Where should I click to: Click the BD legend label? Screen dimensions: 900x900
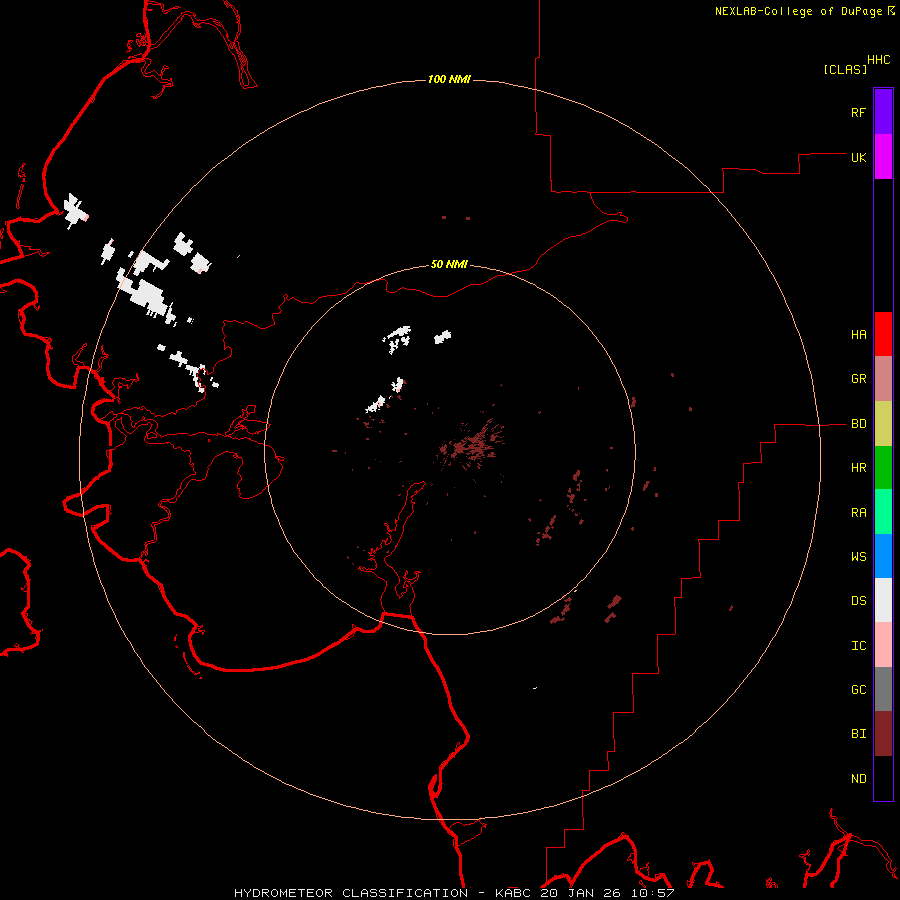(858, 424)
